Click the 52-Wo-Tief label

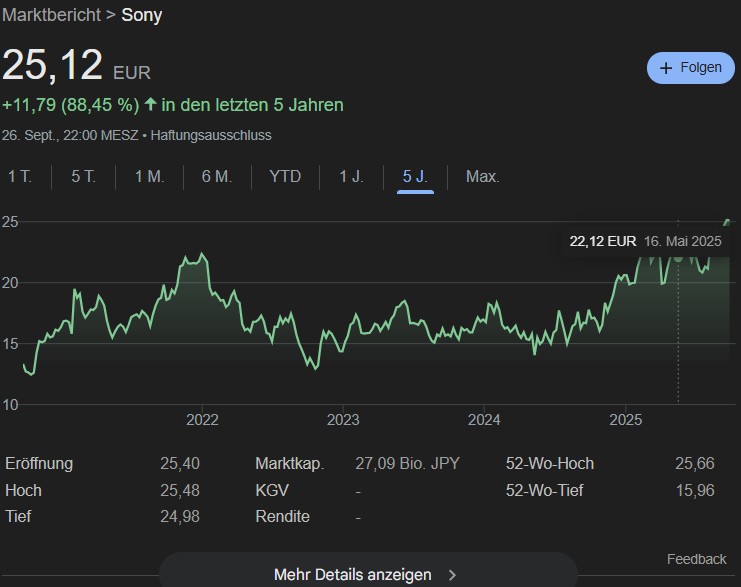[x=544, y=491]
